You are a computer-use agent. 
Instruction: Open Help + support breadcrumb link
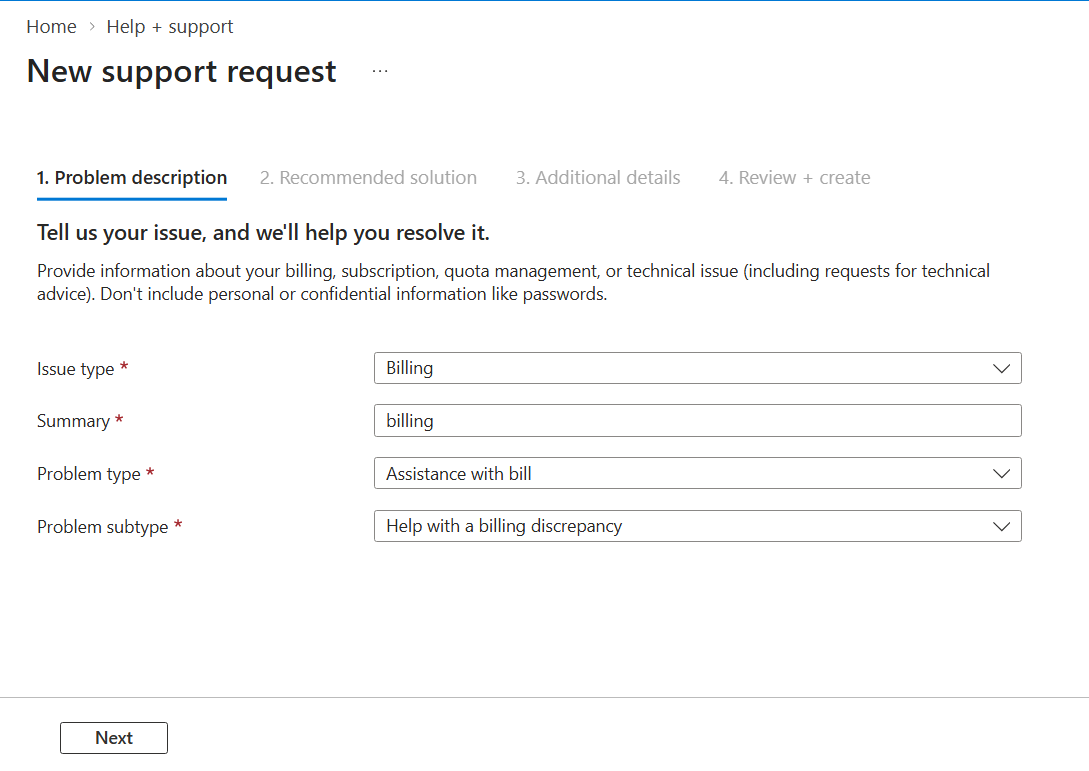tap(169, 26)
